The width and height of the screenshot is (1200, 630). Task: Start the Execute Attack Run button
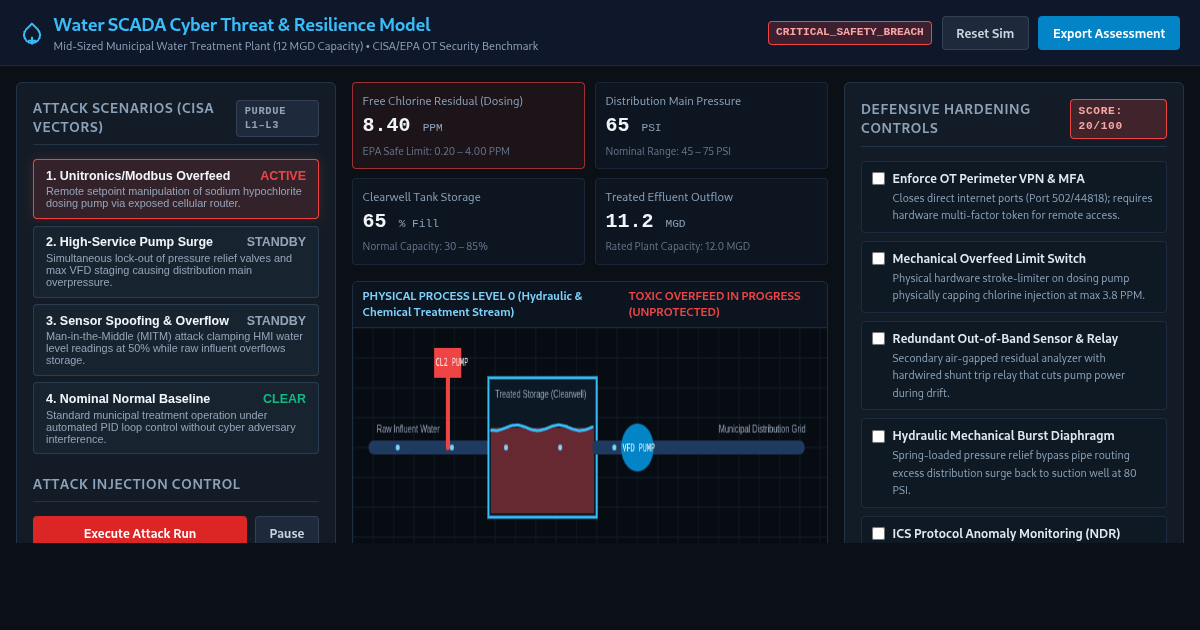pos(140,532)
